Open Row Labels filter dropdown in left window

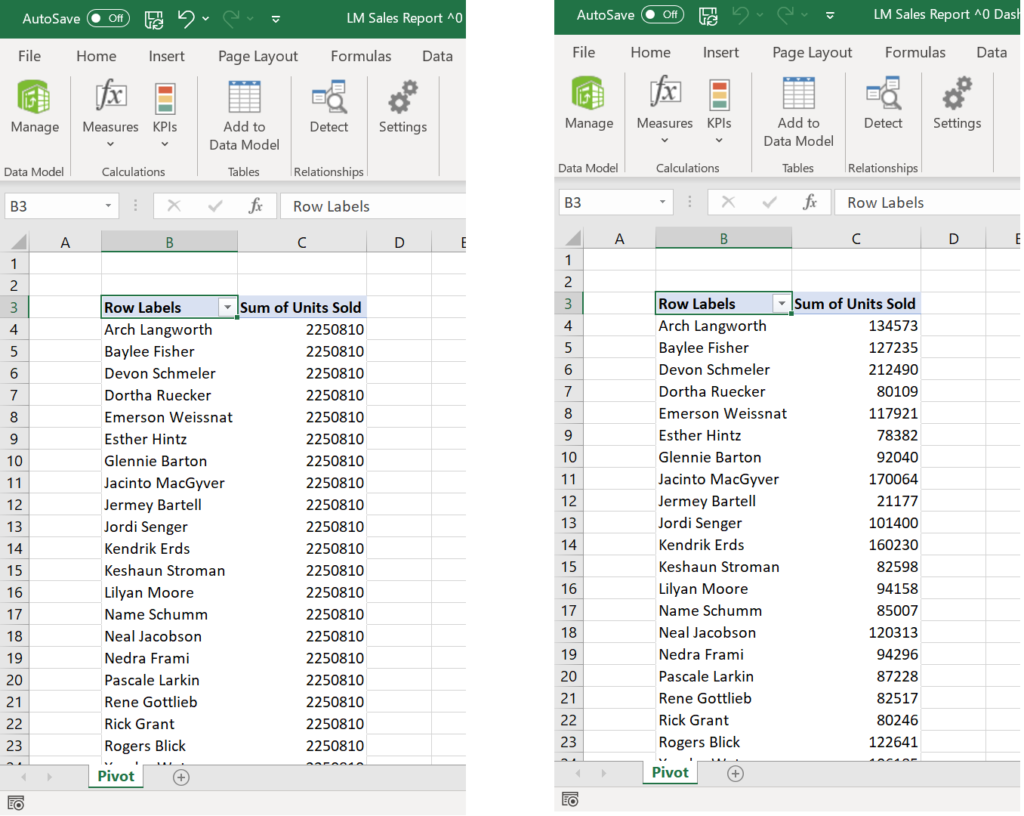(227, 308)
